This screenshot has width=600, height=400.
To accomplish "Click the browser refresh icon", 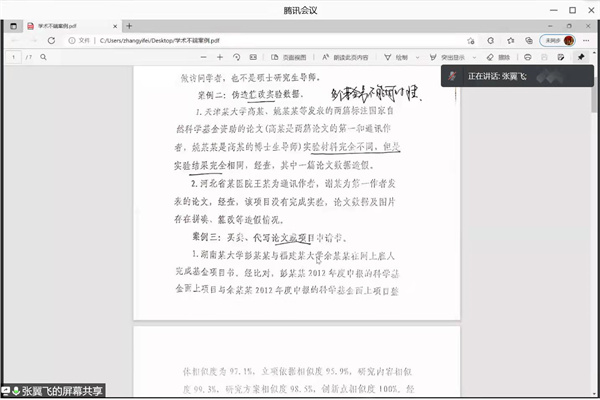I will click(x=52, y=40).
